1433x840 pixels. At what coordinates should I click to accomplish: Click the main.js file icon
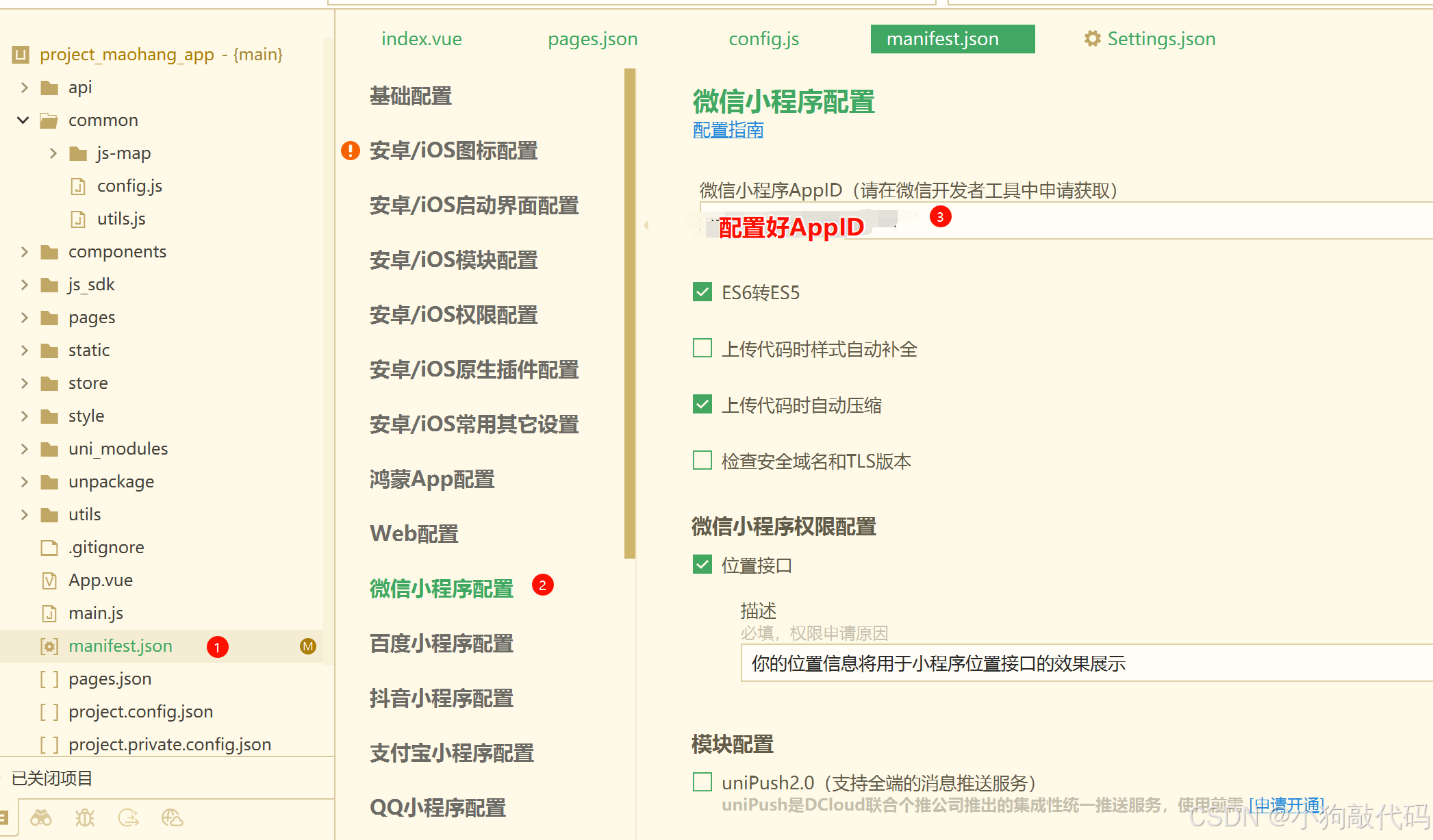tap(49, 613)
